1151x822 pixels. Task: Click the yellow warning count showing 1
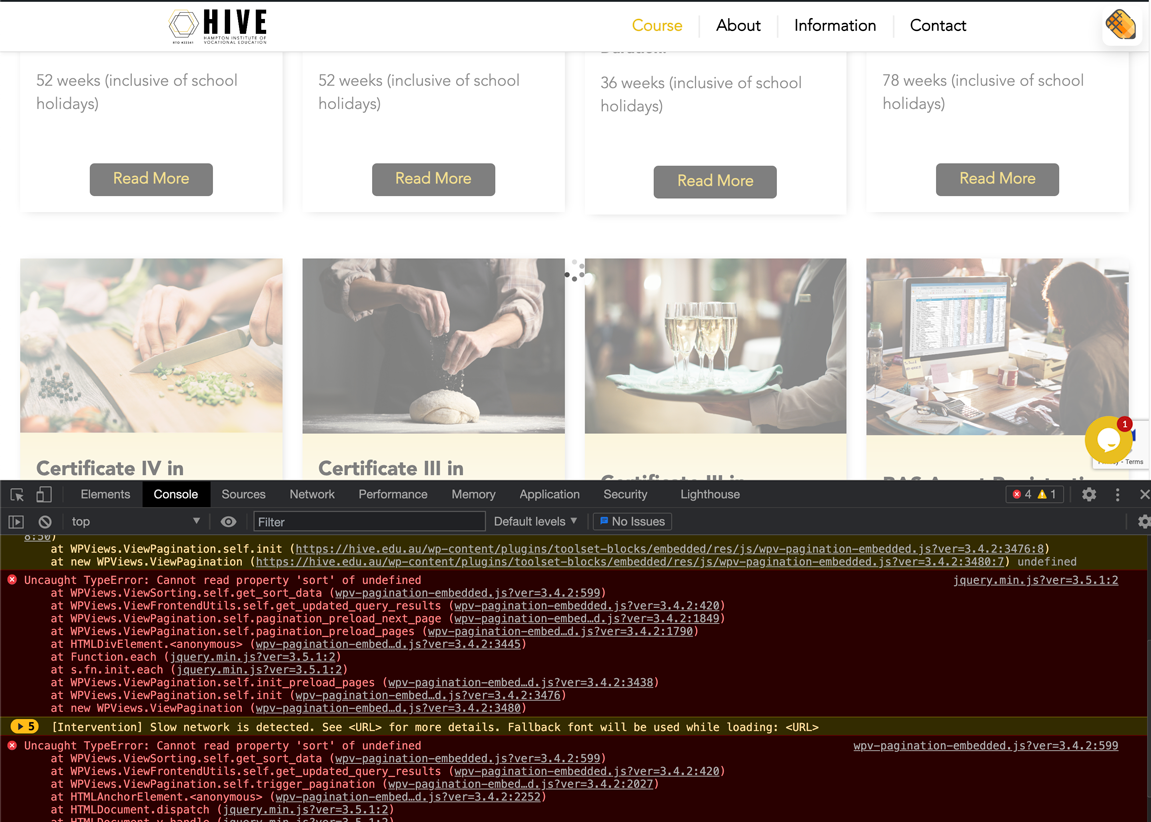pyautogui.click(x=1047, y=495)
